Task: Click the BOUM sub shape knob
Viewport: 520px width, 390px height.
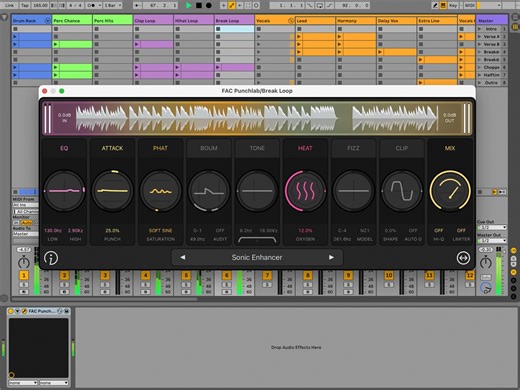Action: [209, 191]
